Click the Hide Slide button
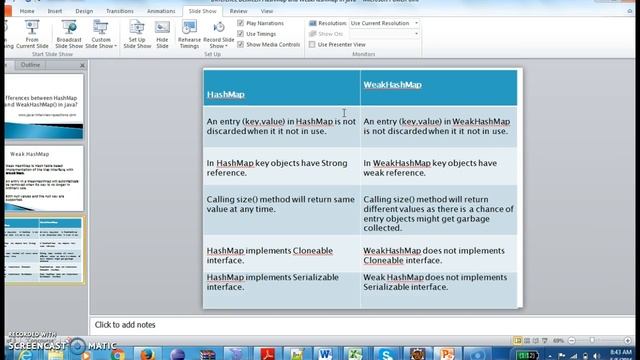Viewport: 640px width, 360px height. 162,34
